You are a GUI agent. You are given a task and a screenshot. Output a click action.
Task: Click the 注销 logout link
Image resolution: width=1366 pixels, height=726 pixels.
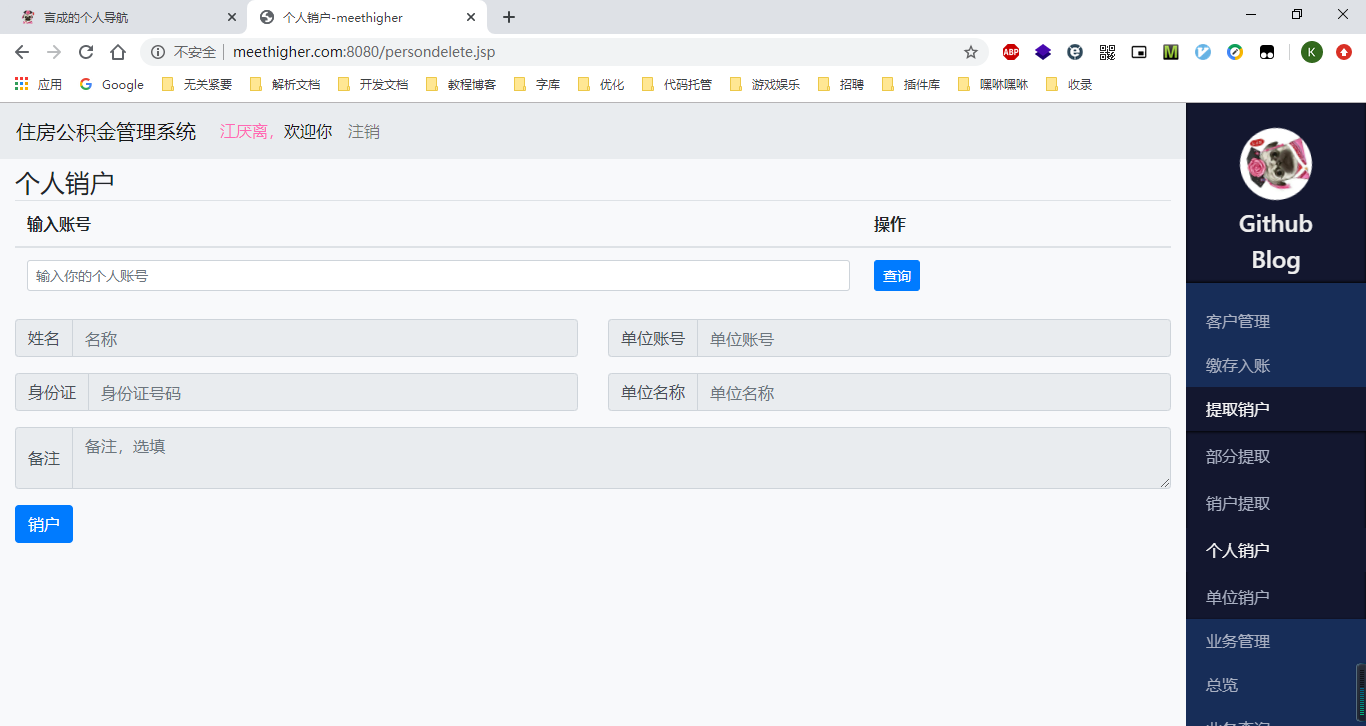coord(364,132)
